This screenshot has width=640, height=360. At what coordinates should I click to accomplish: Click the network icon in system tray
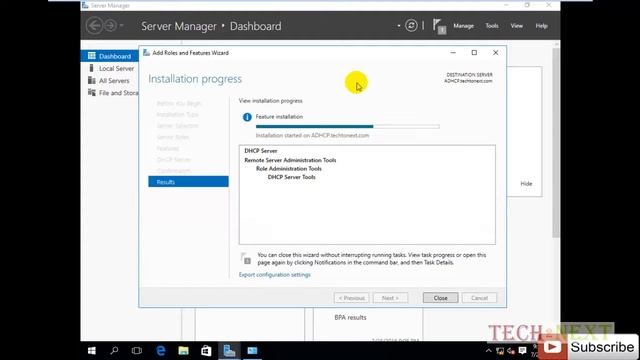pyautogui.click(x=500, y=351)
